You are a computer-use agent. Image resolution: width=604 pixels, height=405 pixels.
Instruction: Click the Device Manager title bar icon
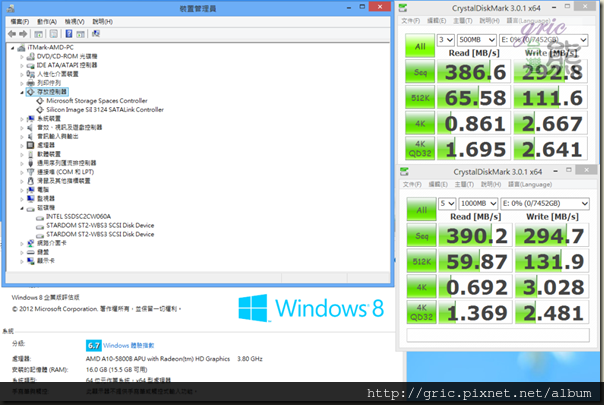(x=11, y=8)
